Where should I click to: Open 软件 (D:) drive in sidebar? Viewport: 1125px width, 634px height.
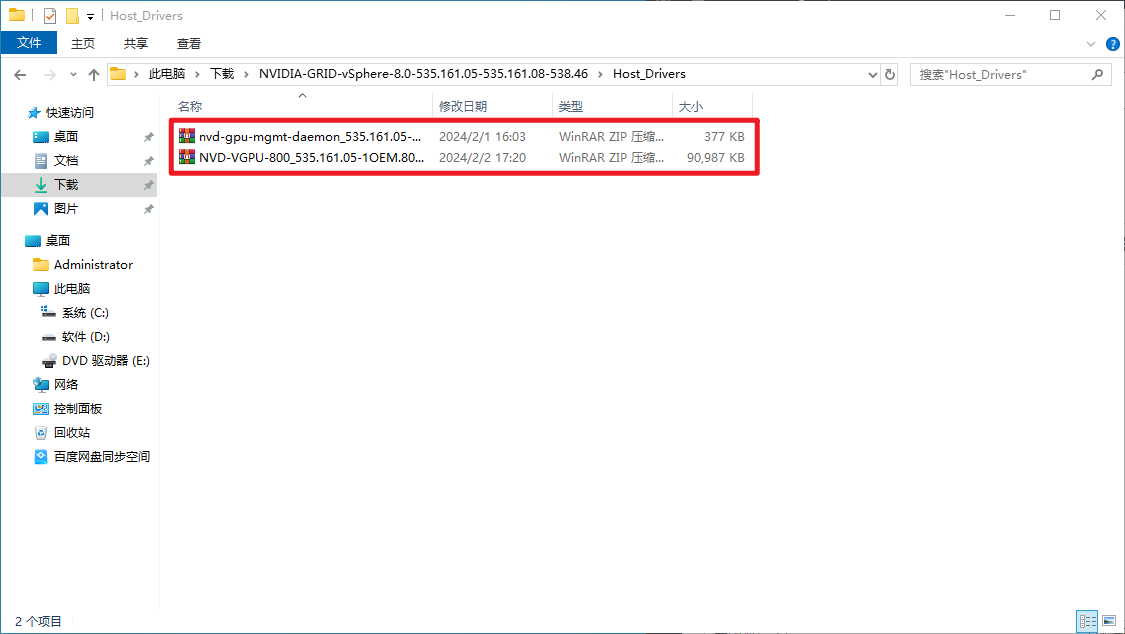tap(85, 337)
